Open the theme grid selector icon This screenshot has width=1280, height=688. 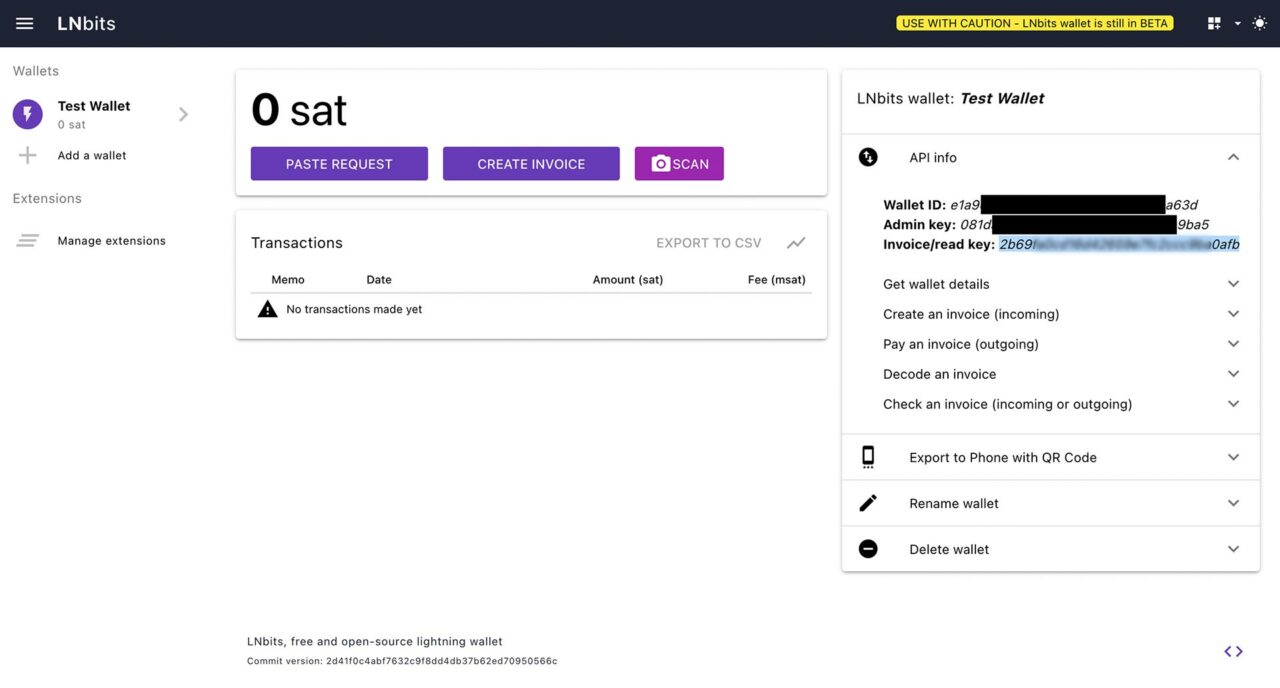tap(1214, 23)
